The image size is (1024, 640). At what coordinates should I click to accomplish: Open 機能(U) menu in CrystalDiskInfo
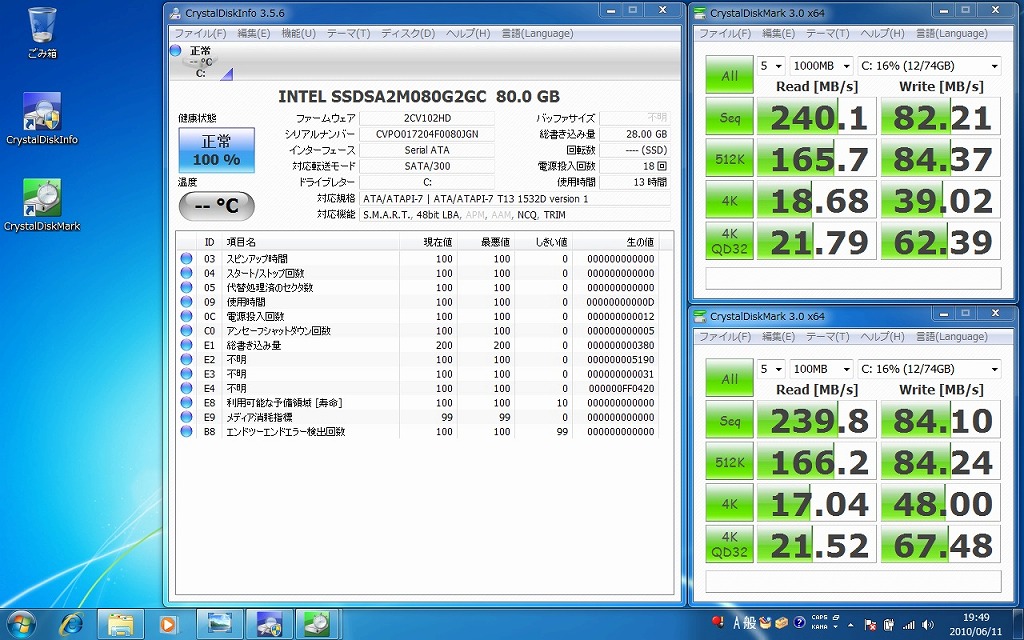(298, 33)
